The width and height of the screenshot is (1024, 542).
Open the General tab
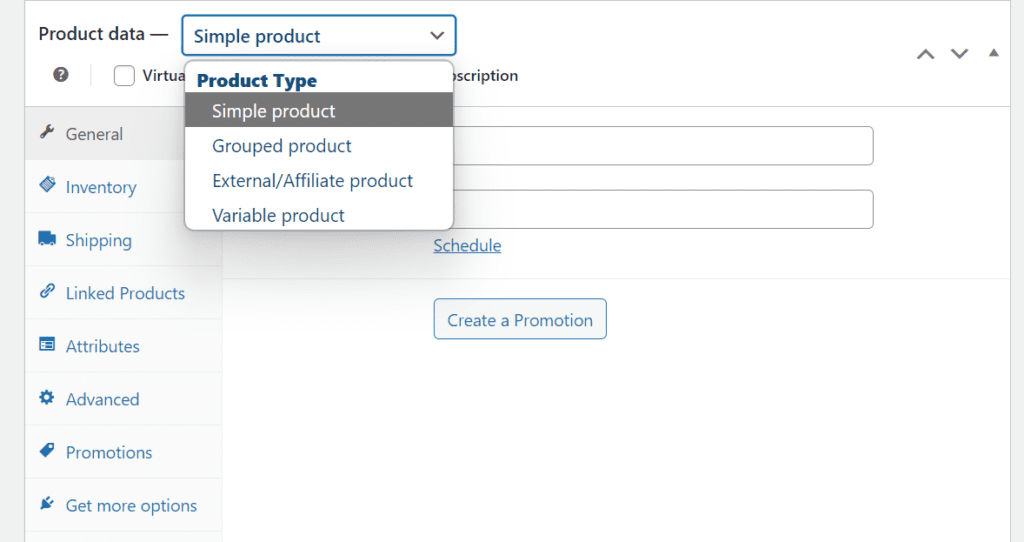pos(105,133)
